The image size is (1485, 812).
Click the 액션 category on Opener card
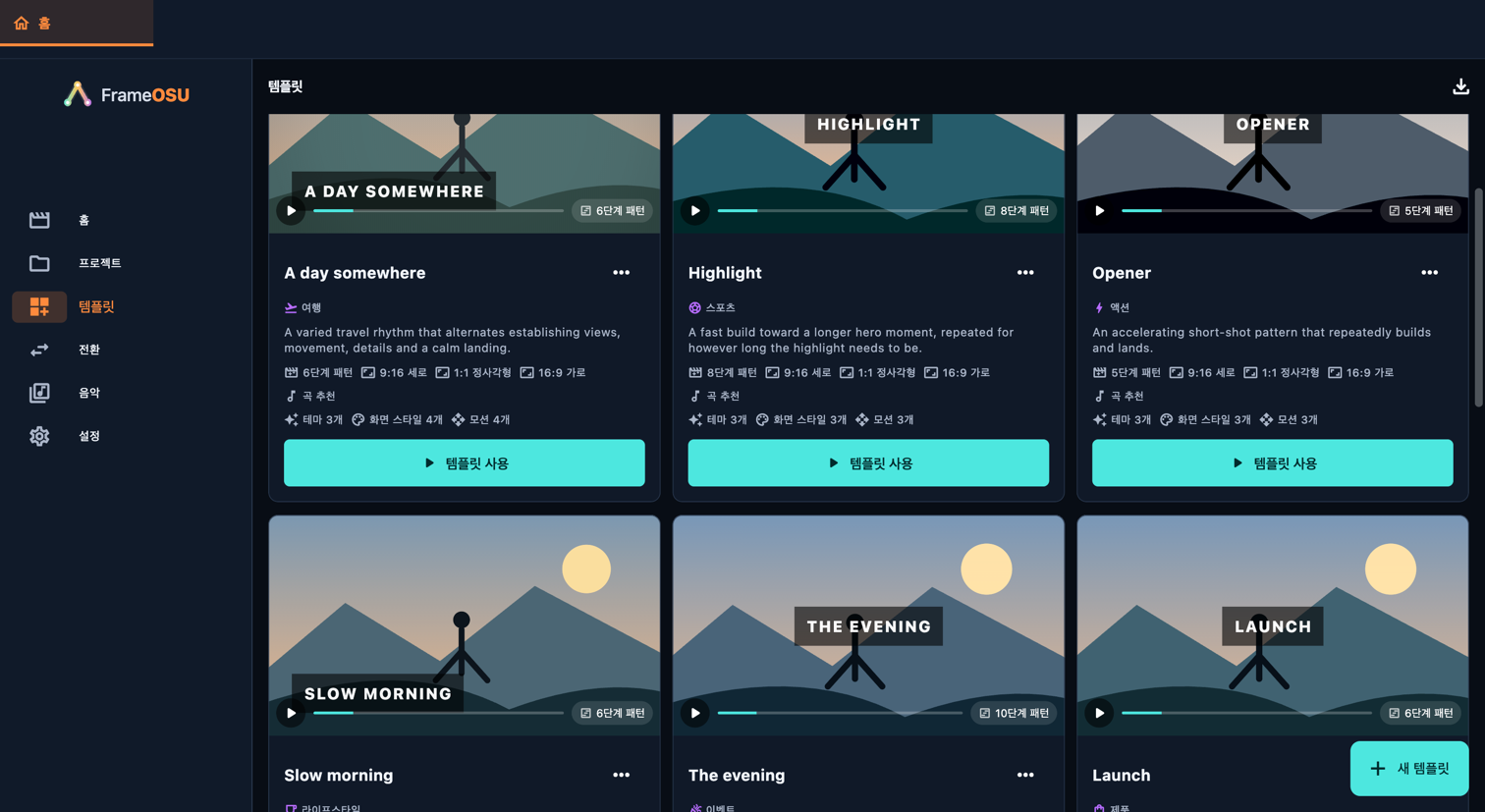(1111, 308)
